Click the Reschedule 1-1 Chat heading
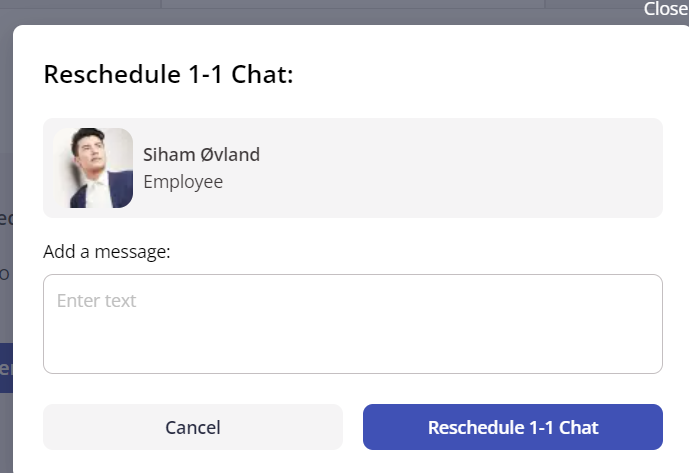 [168, 74]
